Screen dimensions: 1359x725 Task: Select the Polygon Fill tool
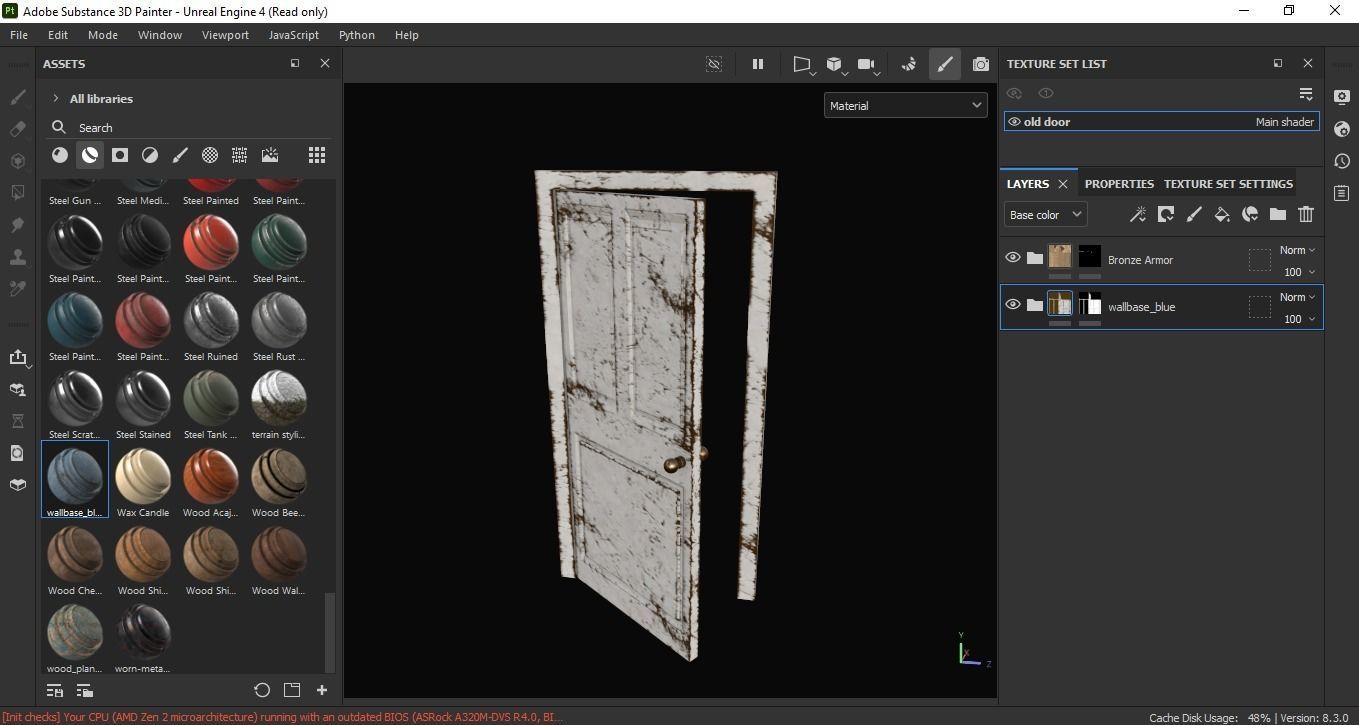17,193
